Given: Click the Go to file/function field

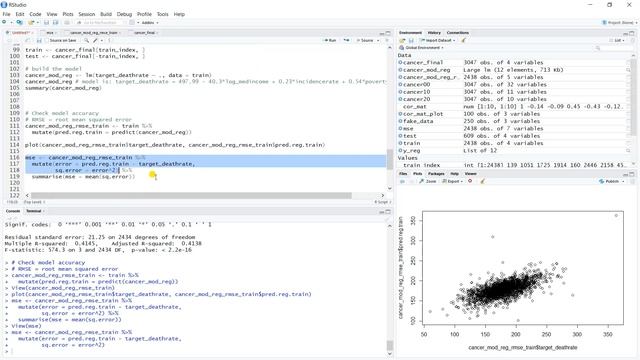Looking at the screenshot, I should [x=101, y=22].
